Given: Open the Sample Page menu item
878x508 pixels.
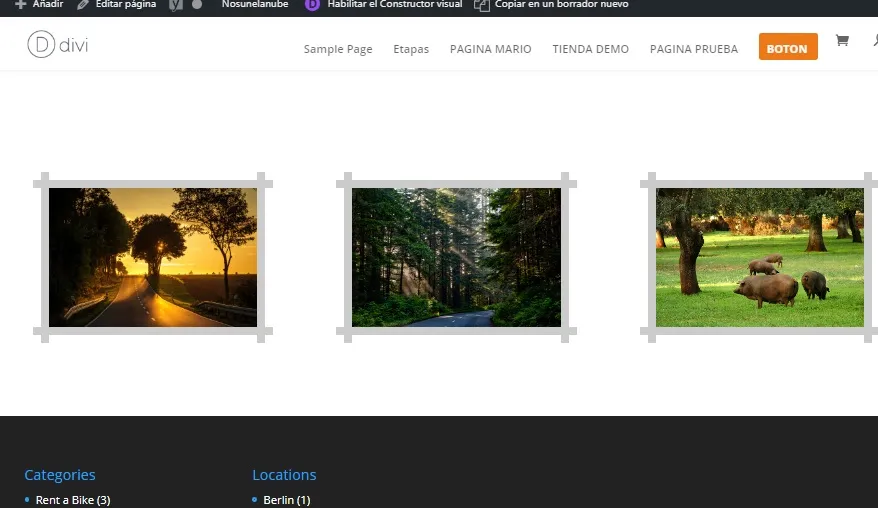Looking at the screenshot, I should [338, 49].
